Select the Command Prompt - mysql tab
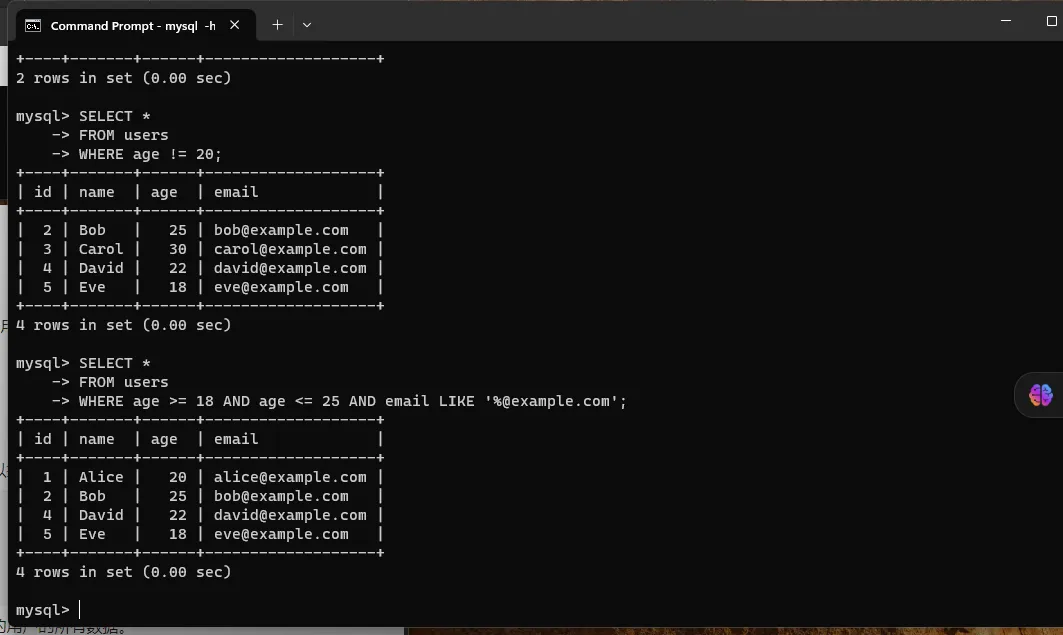This screenshot has width=1063, height=635. pos(132,25)
